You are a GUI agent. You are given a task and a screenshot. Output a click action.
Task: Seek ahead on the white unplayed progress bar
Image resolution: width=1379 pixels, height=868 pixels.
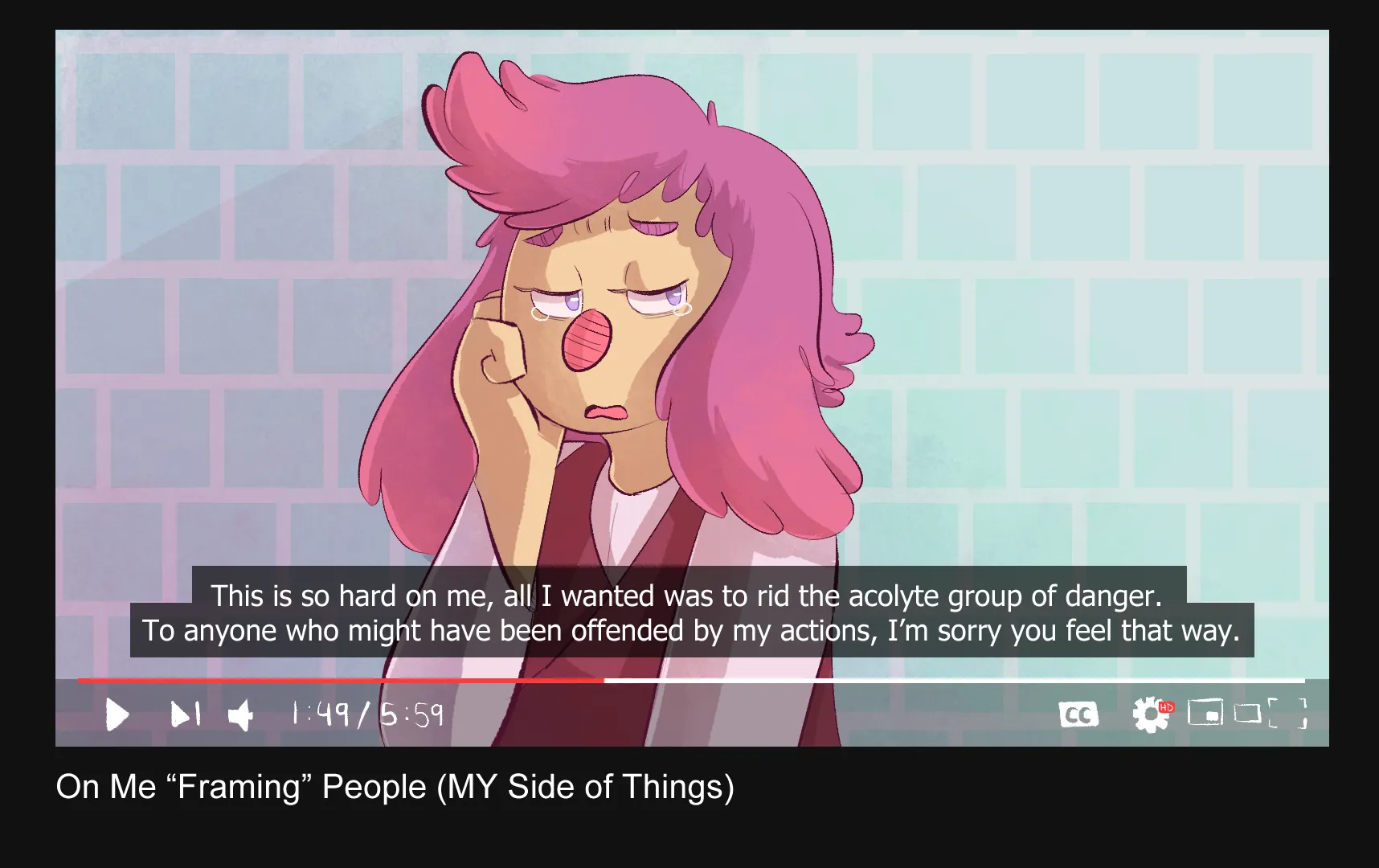pos(955,681)
